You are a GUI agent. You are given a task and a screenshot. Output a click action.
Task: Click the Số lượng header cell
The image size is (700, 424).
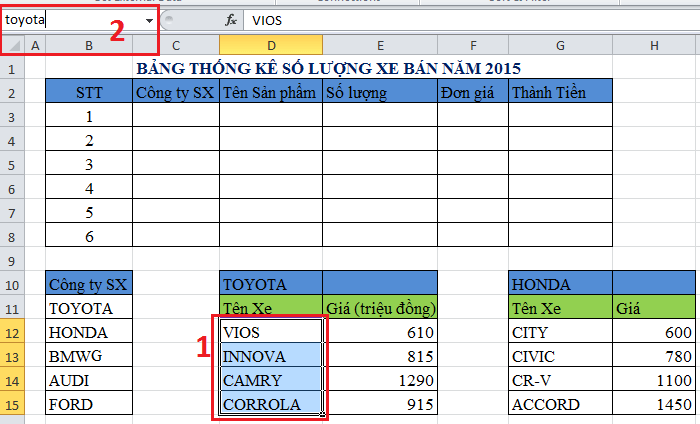(x=380, y=92)
